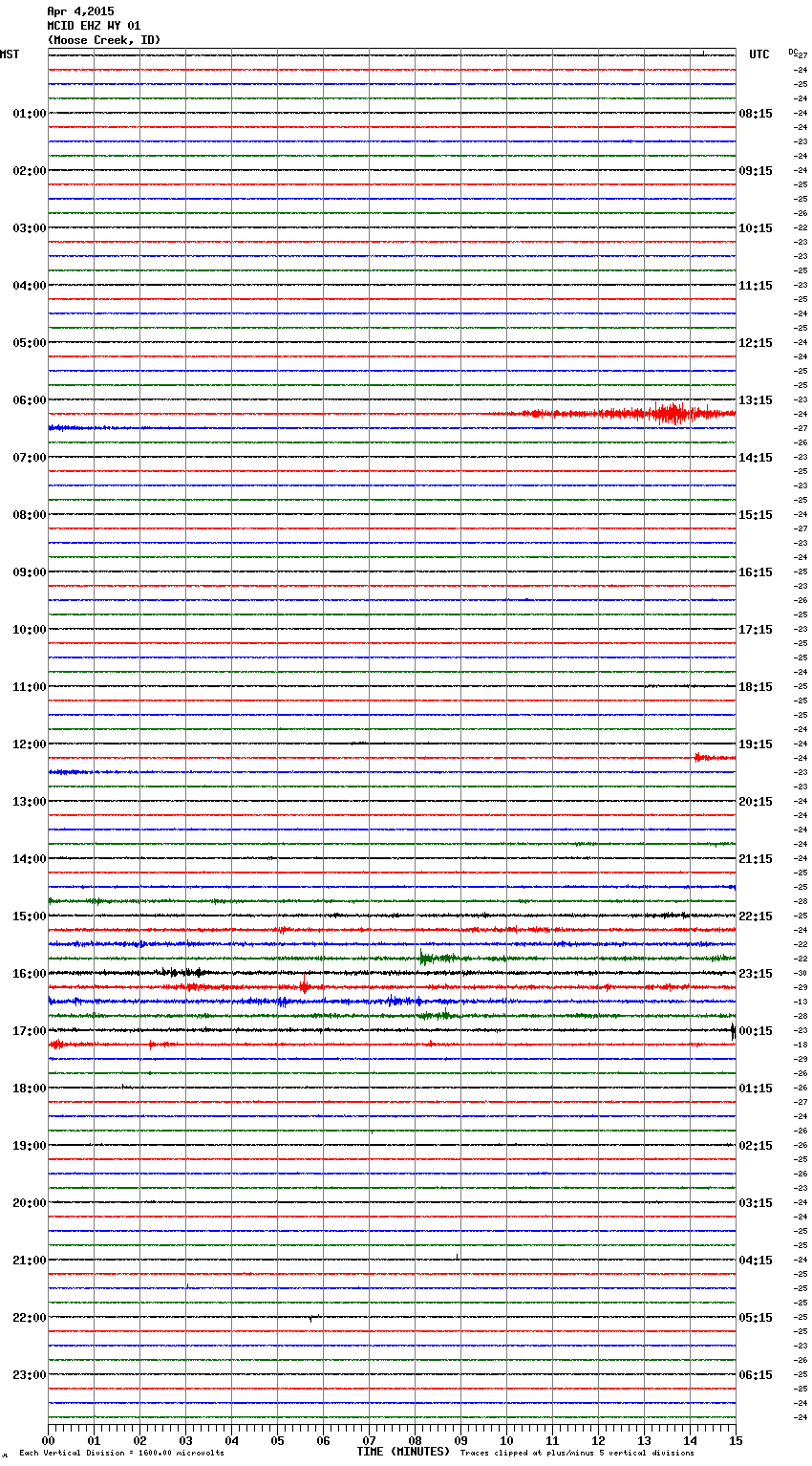Click the 10:15 UTC time label
The image size is (812, 1466).
click(756, 228)
